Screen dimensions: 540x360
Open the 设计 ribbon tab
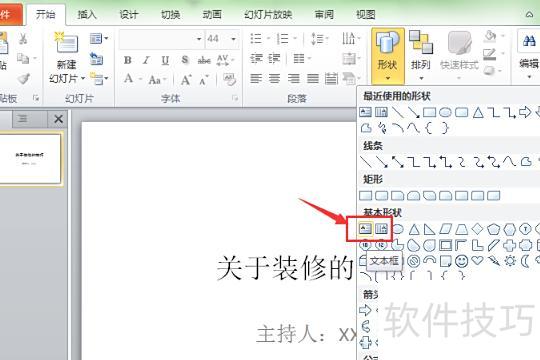(x=129, y=14)
